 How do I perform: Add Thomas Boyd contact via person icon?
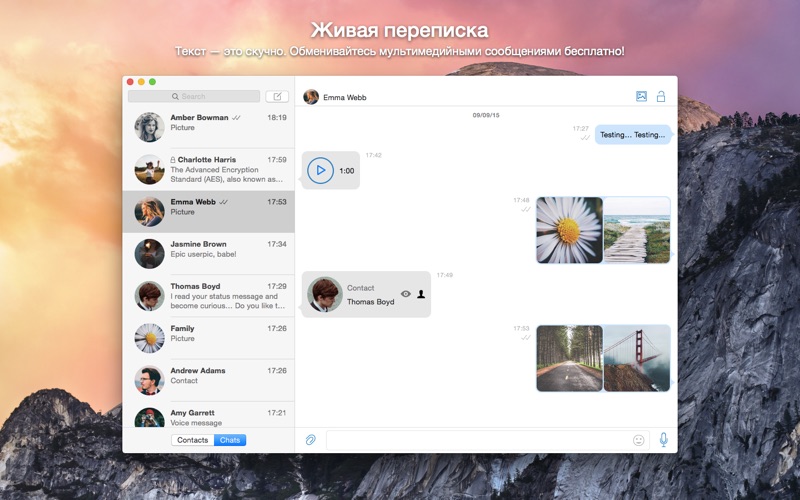coord(421,294)
